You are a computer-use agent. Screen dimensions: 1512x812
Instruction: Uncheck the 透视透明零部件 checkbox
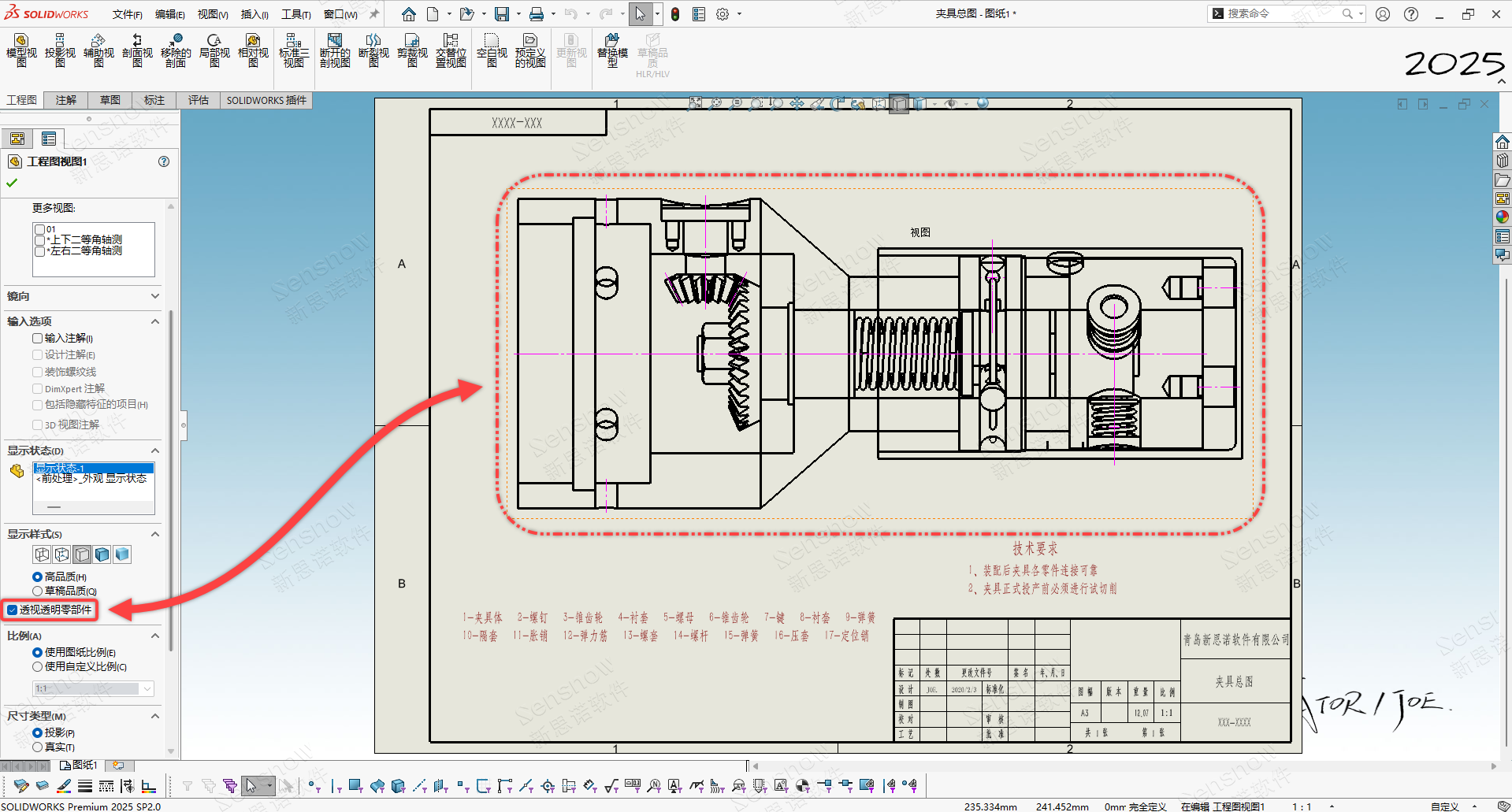(x=13, y=610)
